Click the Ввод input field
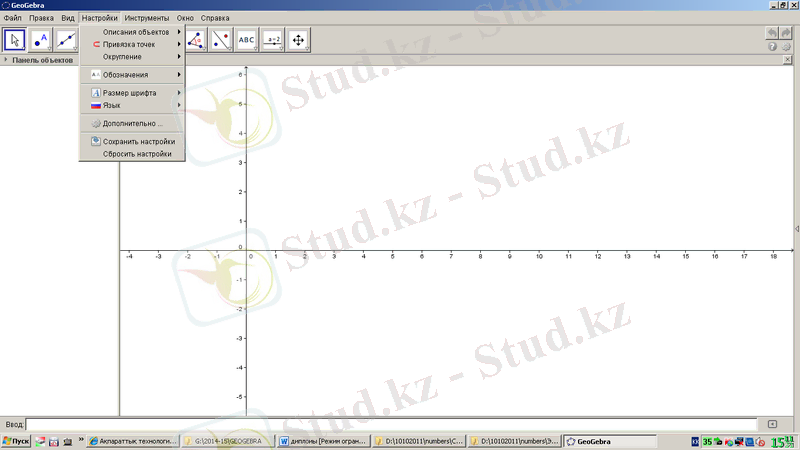800x450 pixels. 391,424
